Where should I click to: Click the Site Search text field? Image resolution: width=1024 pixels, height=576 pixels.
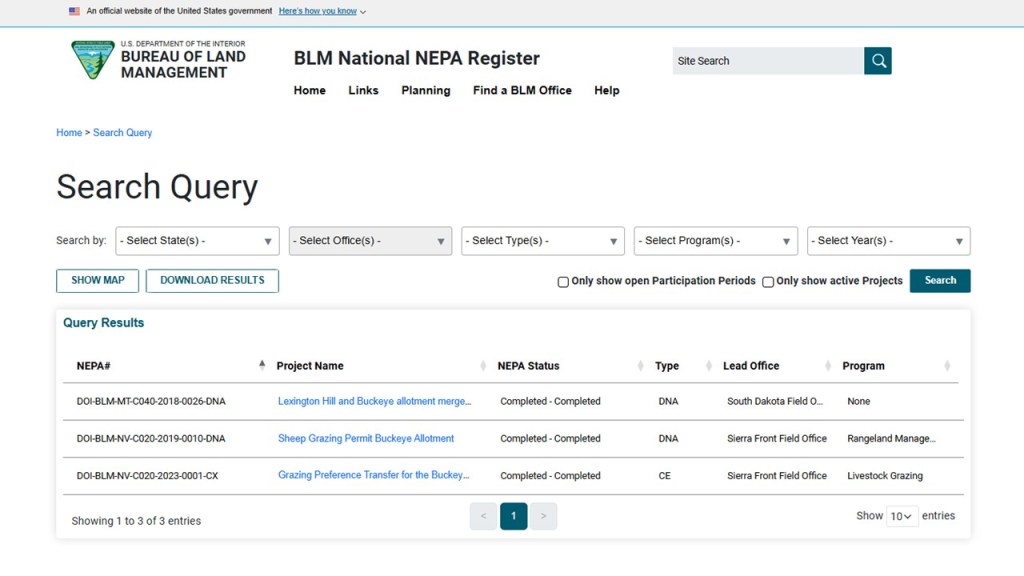tap(767, 61)
